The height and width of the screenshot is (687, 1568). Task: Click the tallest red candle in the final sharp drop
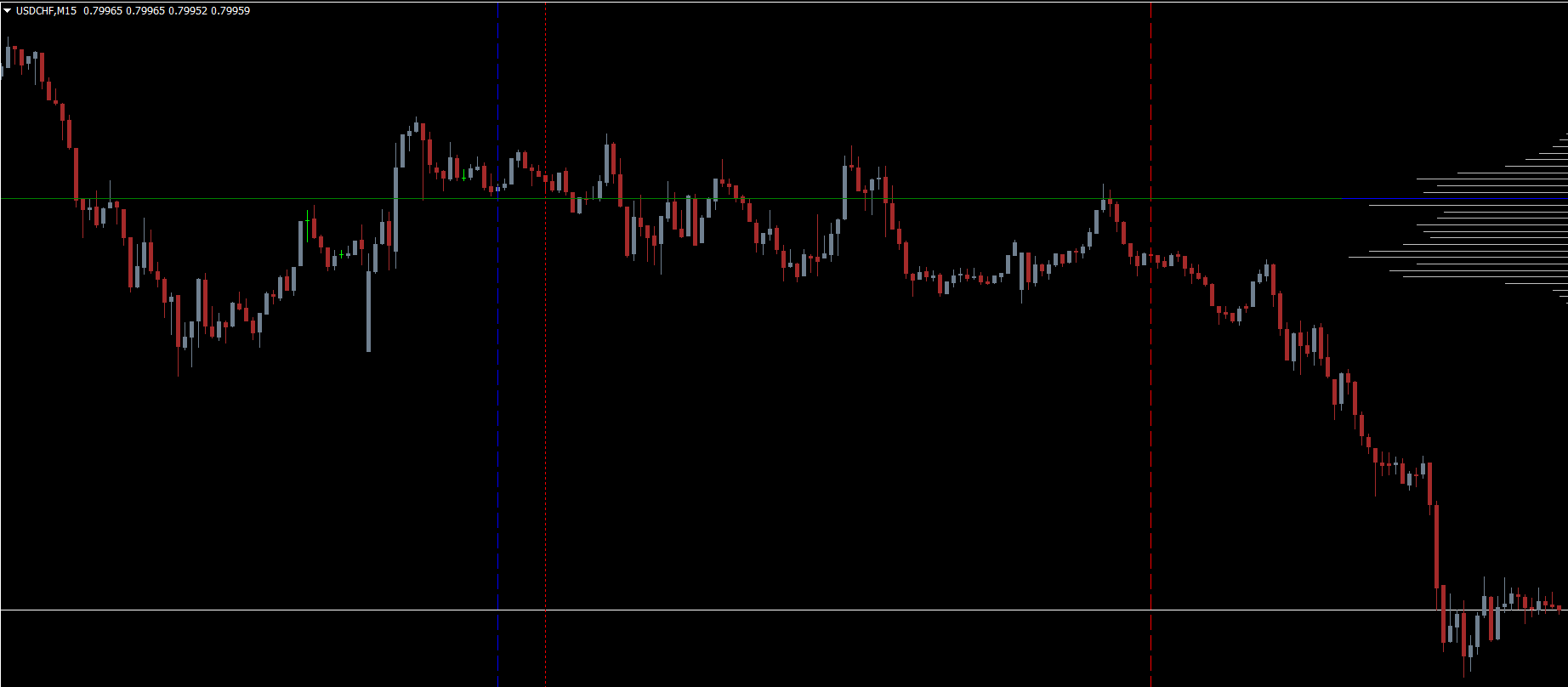pos(1436,546)
